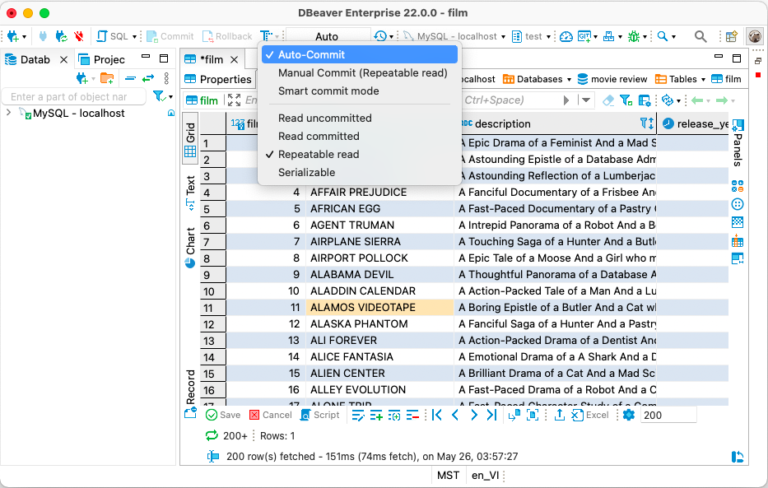Image resolution: width=768 pixels, height=488 pixels.
Task: Toggle the Record view mode
Action: (x=190, y=393)
